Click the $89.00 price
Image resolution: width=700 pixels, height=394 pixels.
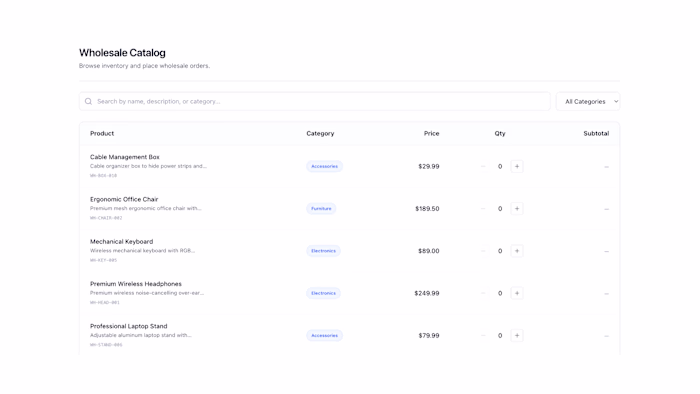coord(429,251)
